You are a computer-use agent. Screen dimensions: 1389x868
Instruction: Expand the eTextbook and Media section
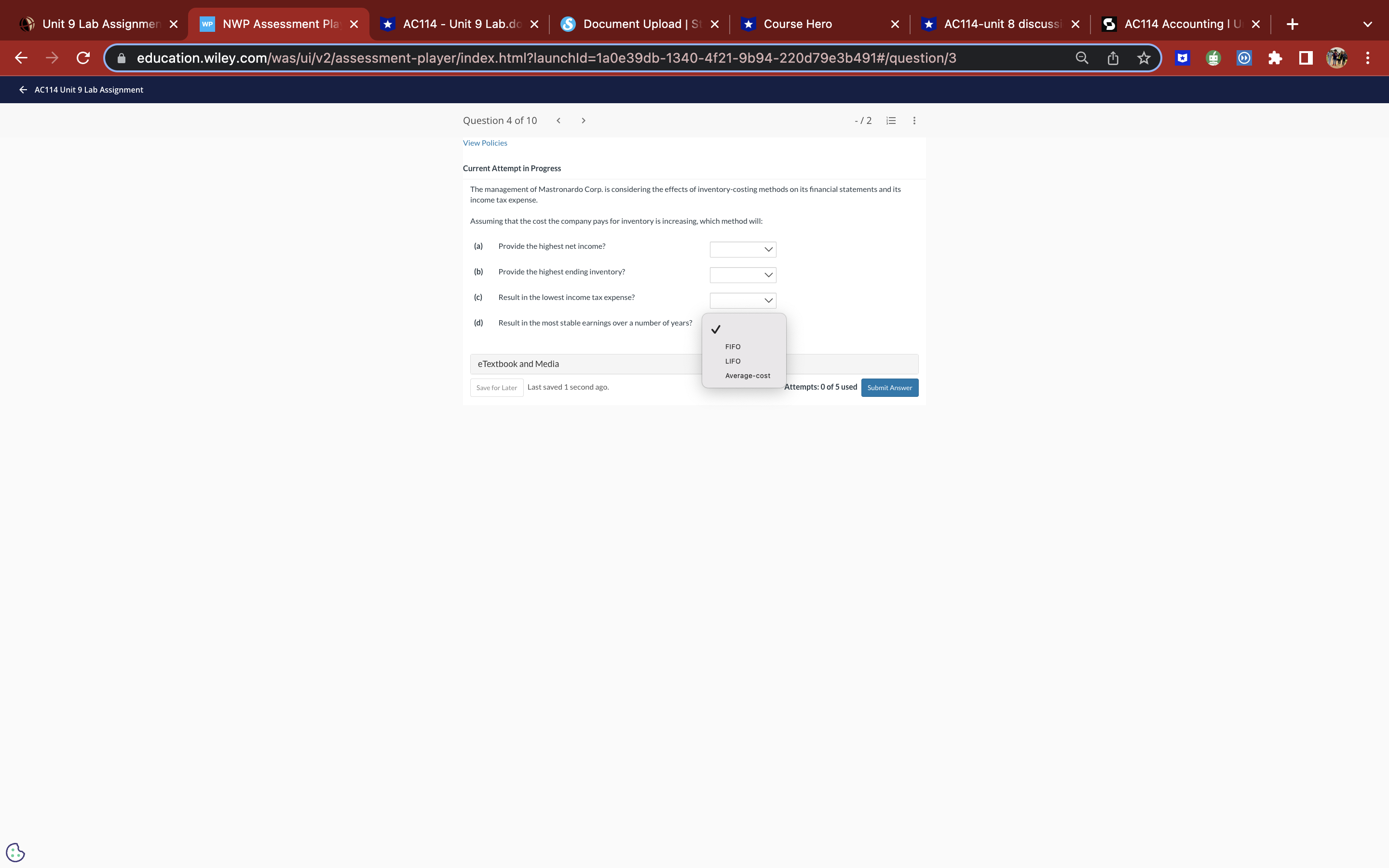click(517, 364)
